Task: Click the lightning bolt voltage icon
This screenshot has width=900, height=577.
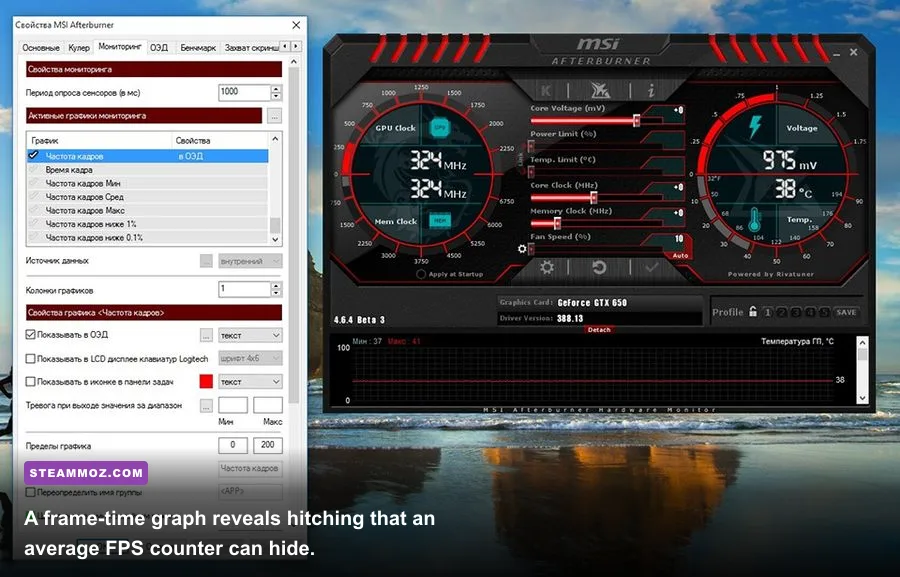Action: pos(755,127)
